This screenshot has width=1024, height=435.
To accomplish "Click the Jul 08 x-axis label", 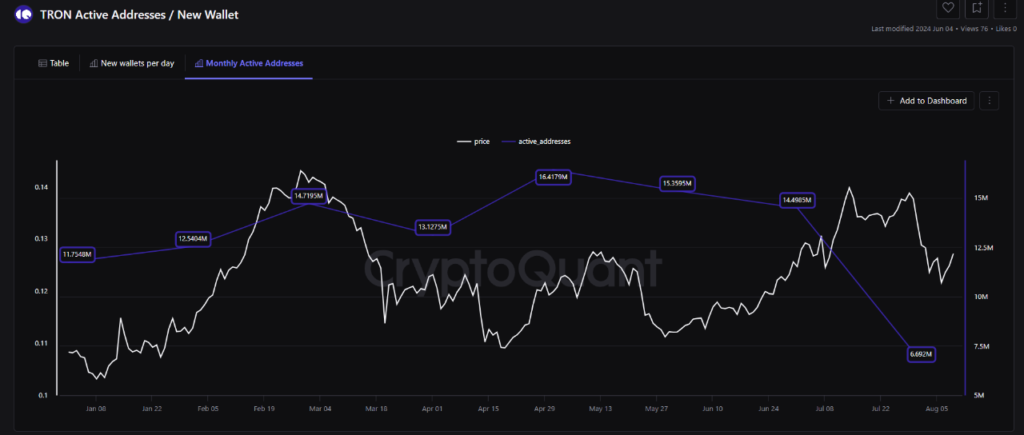I will pyautogui.click(x=824, y=408).
